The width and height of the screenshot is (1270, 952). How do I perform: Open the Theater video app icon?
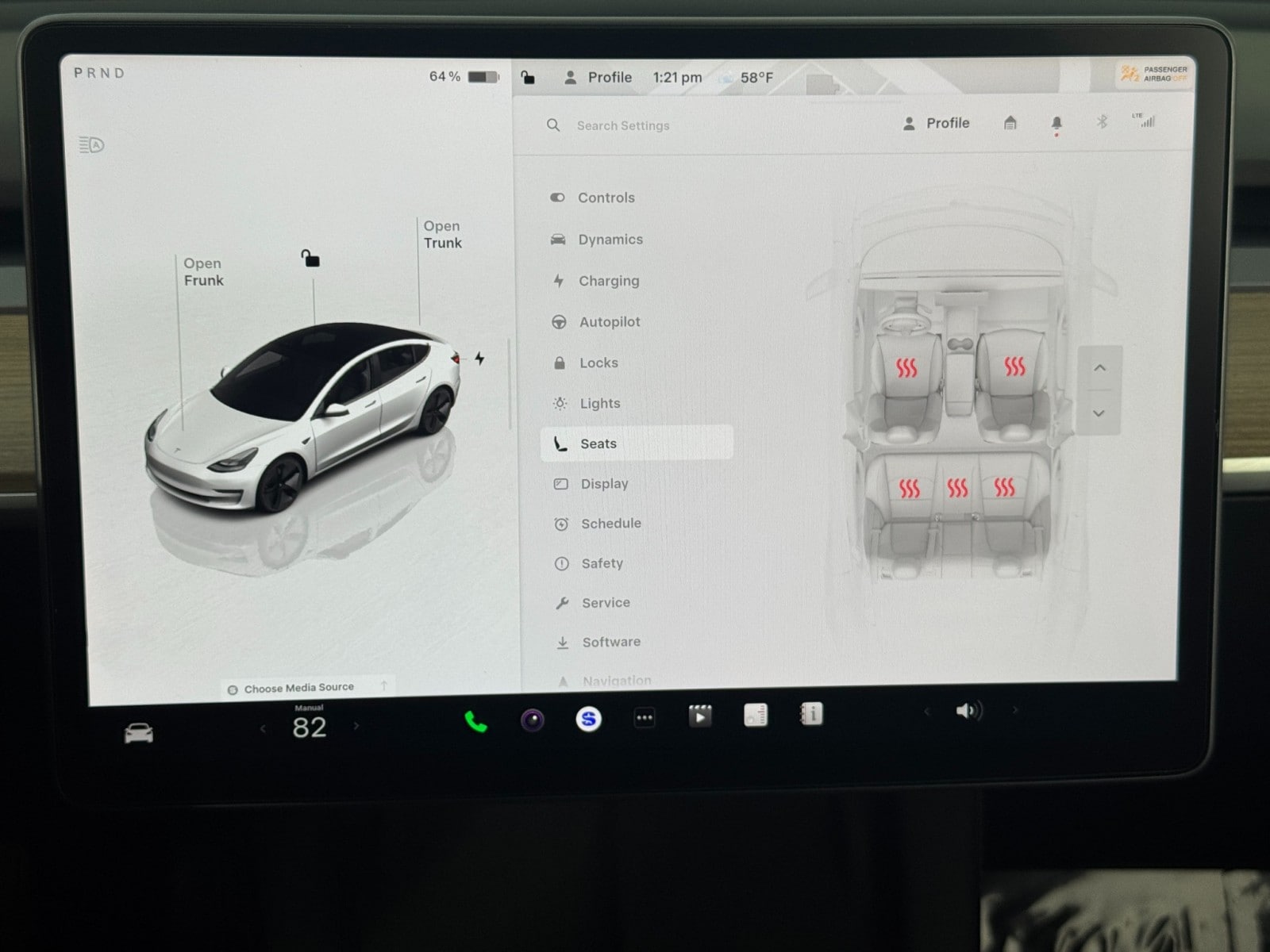(699, 716)
